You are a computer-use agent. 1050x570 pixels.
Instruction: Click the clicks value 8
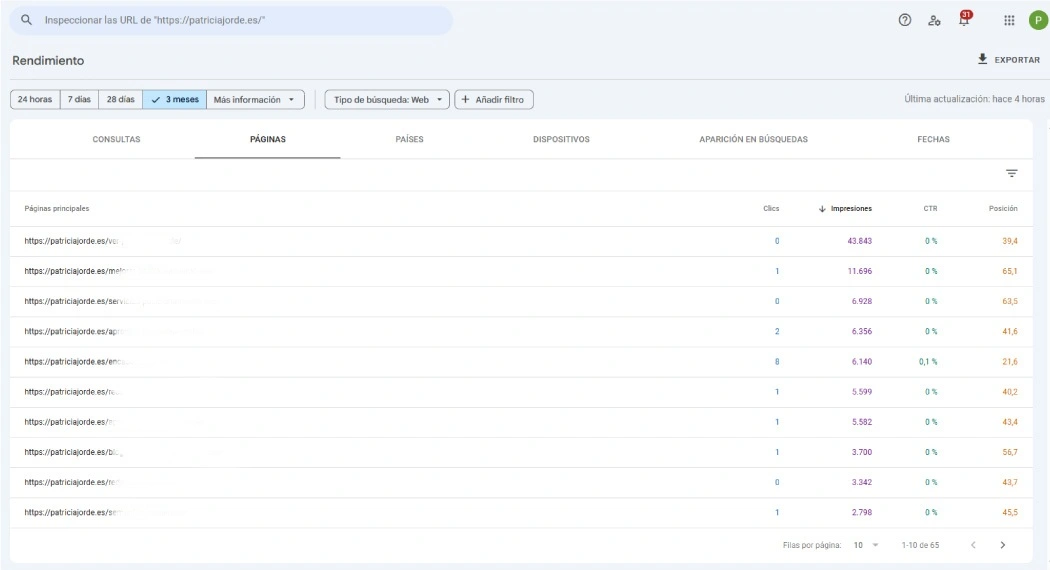[777, 362]
